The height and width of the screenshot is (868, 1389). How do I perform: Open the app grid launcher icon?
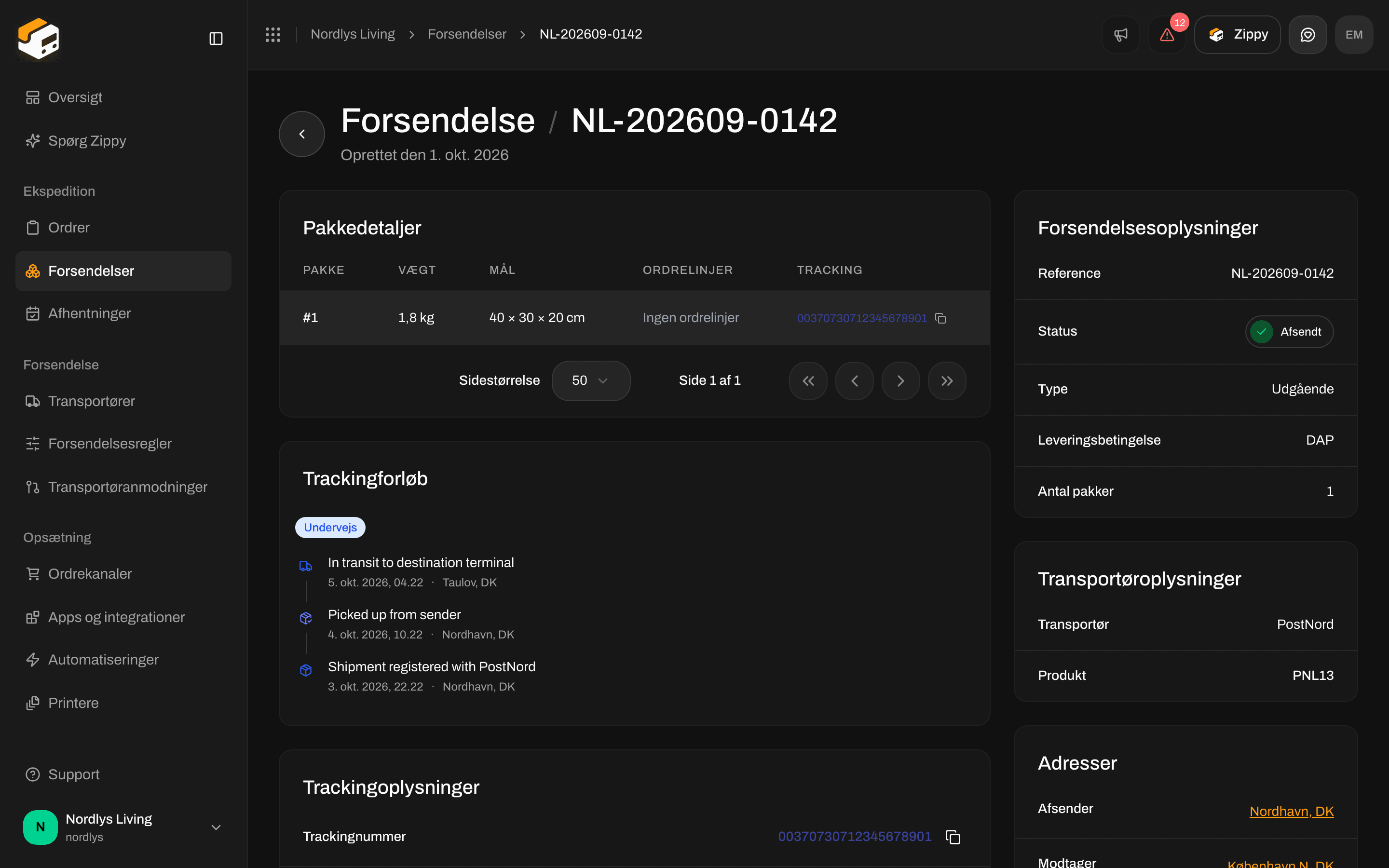coord(272,34)
